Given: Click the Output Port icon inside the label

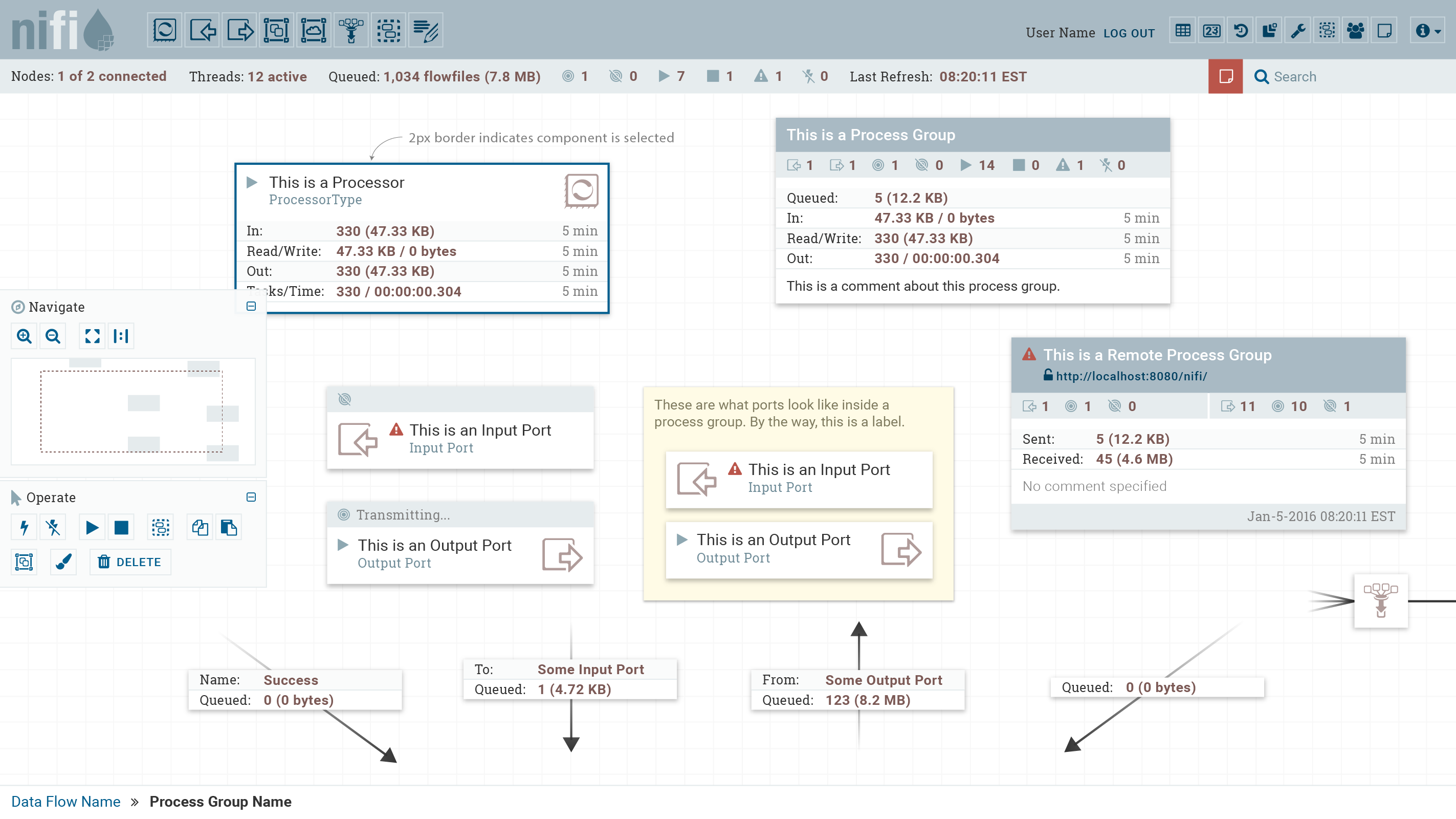Looking at the screenshot, I should click(901, 549).
